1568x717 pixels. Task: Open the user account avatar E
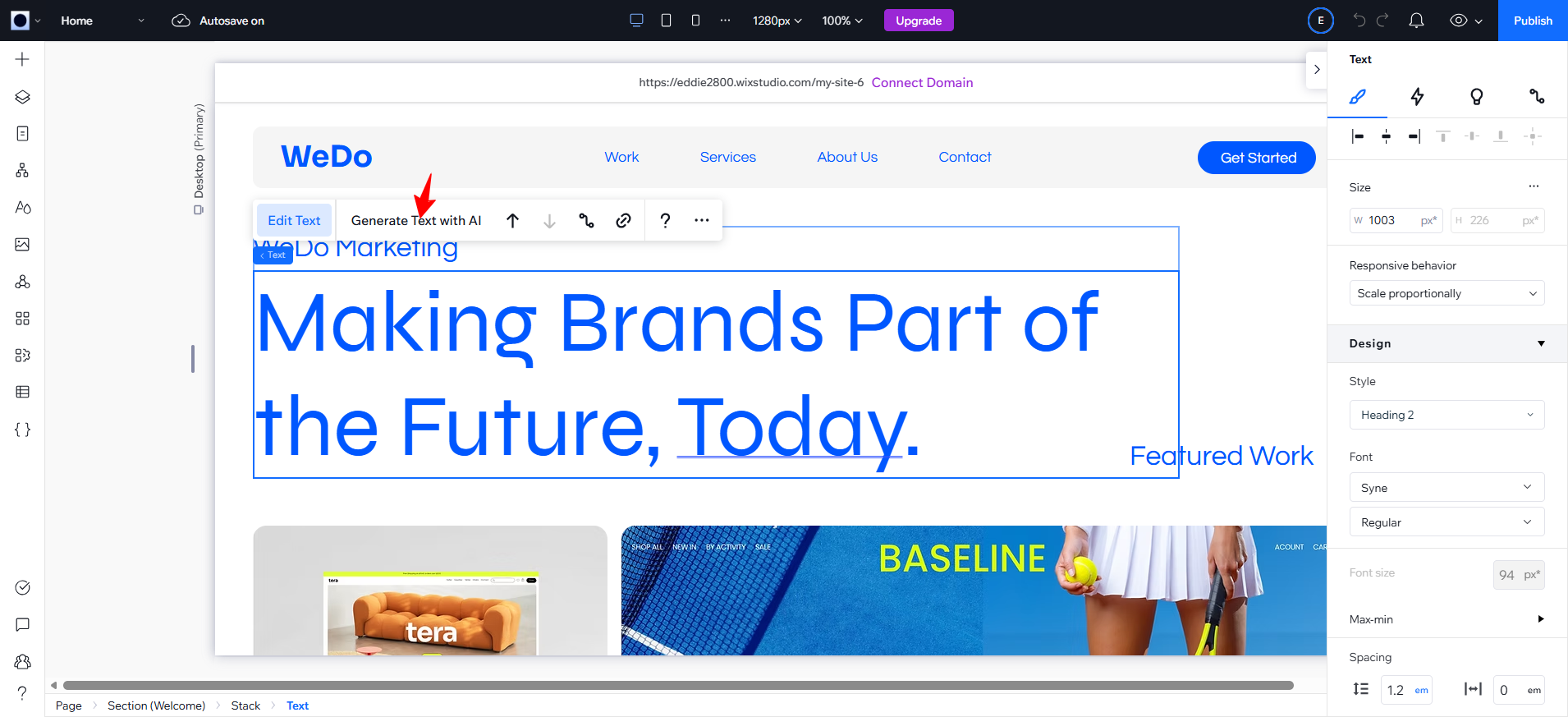pos(1320,21)
